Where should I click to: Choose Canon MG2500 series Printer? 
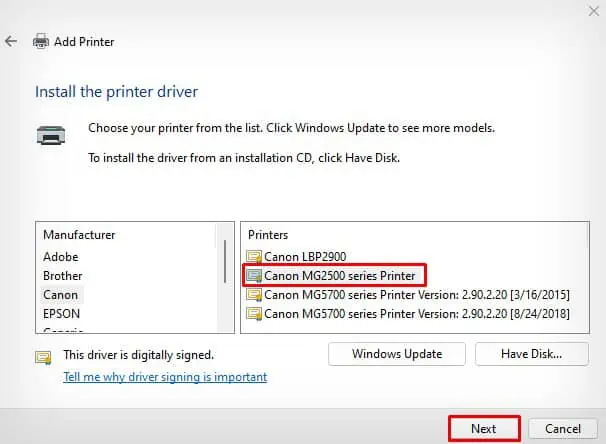tap(341, 275)
